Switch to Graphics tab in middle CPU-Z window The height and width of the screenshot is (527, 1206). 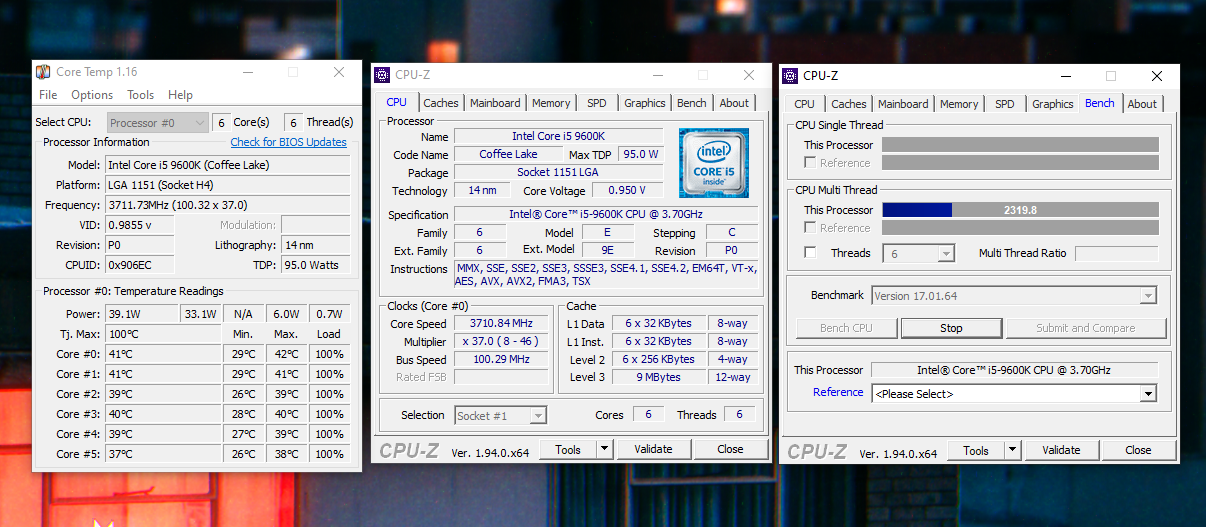(645, 103)
